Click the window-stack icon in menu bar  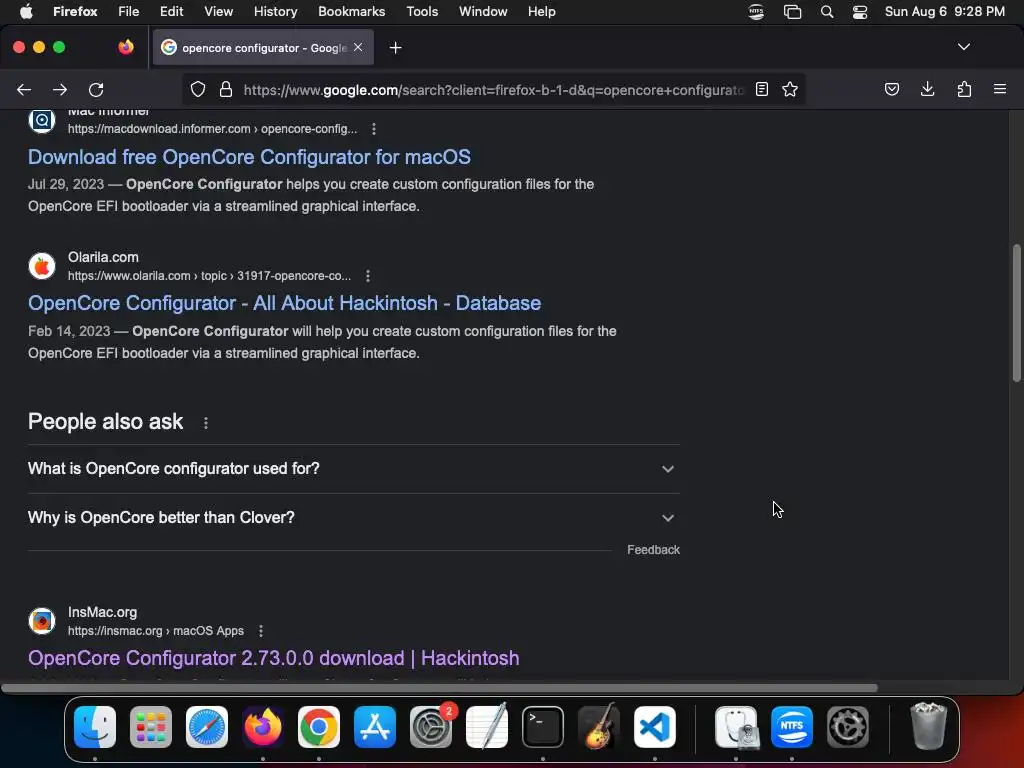792,12
